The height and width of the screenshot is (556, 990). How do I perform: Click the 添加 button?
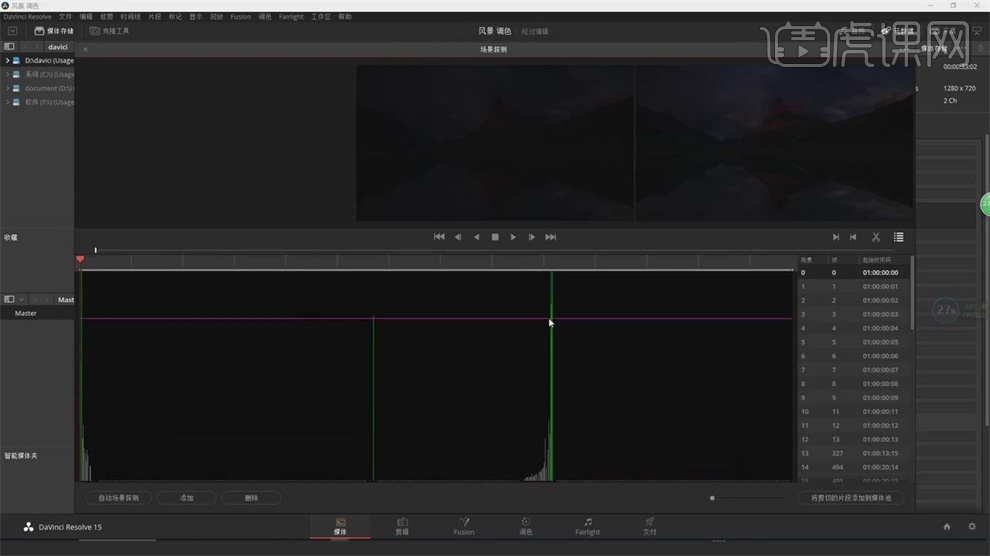tap(187, 498)
